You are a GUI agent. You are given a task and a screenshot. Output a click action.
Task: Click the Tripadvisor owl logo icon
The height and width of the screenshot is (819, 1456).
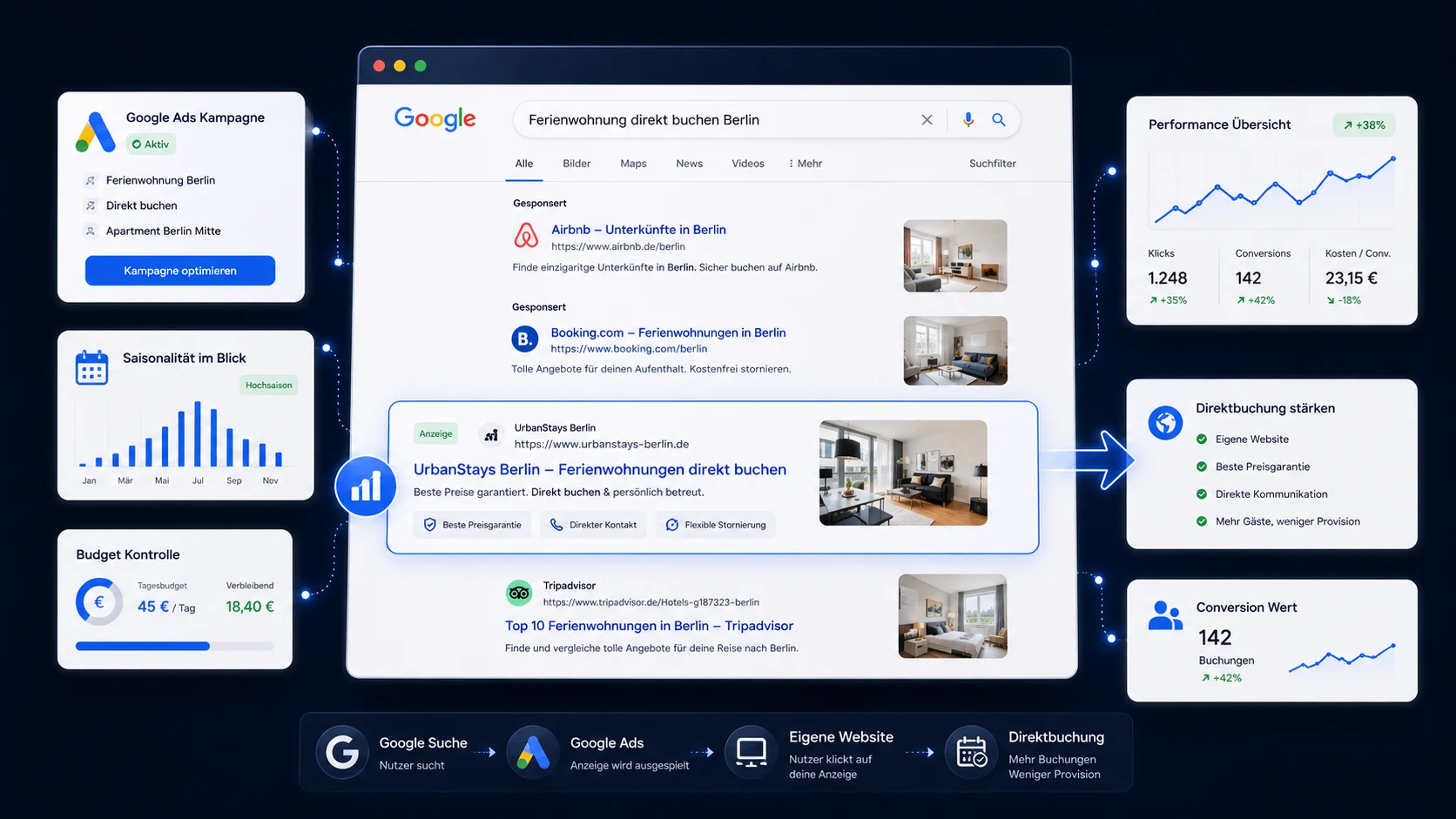point(519,593)
